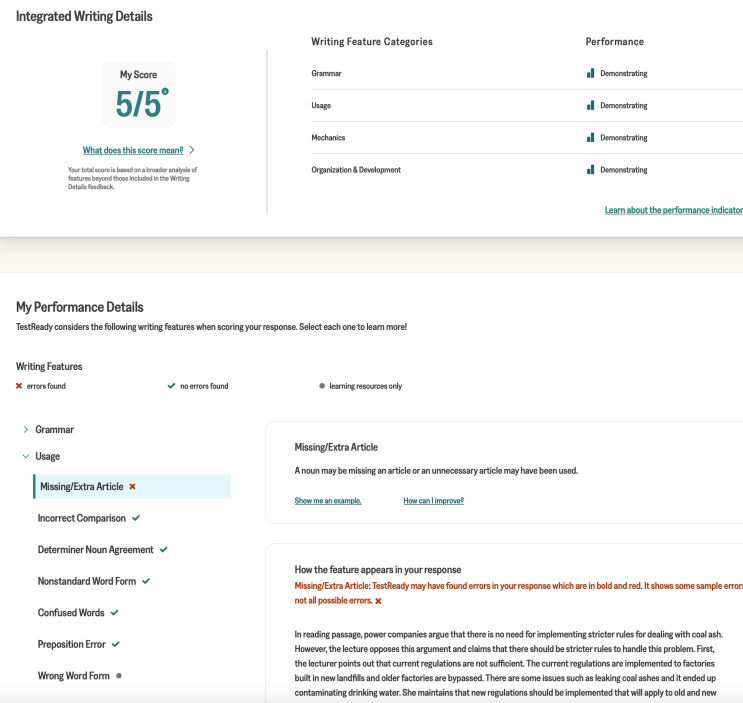This screenshot has height=703, width=743.
Task: Select the Preposition Error feature
Action: [72, 644]
